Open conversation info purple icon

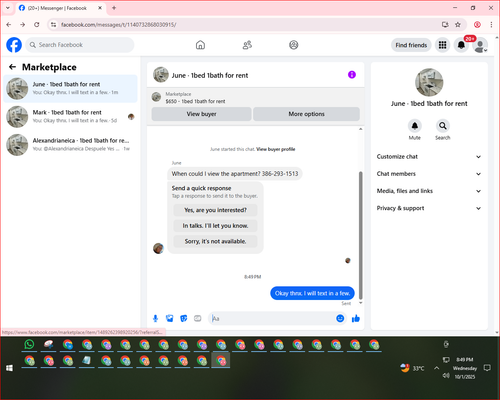352,75
